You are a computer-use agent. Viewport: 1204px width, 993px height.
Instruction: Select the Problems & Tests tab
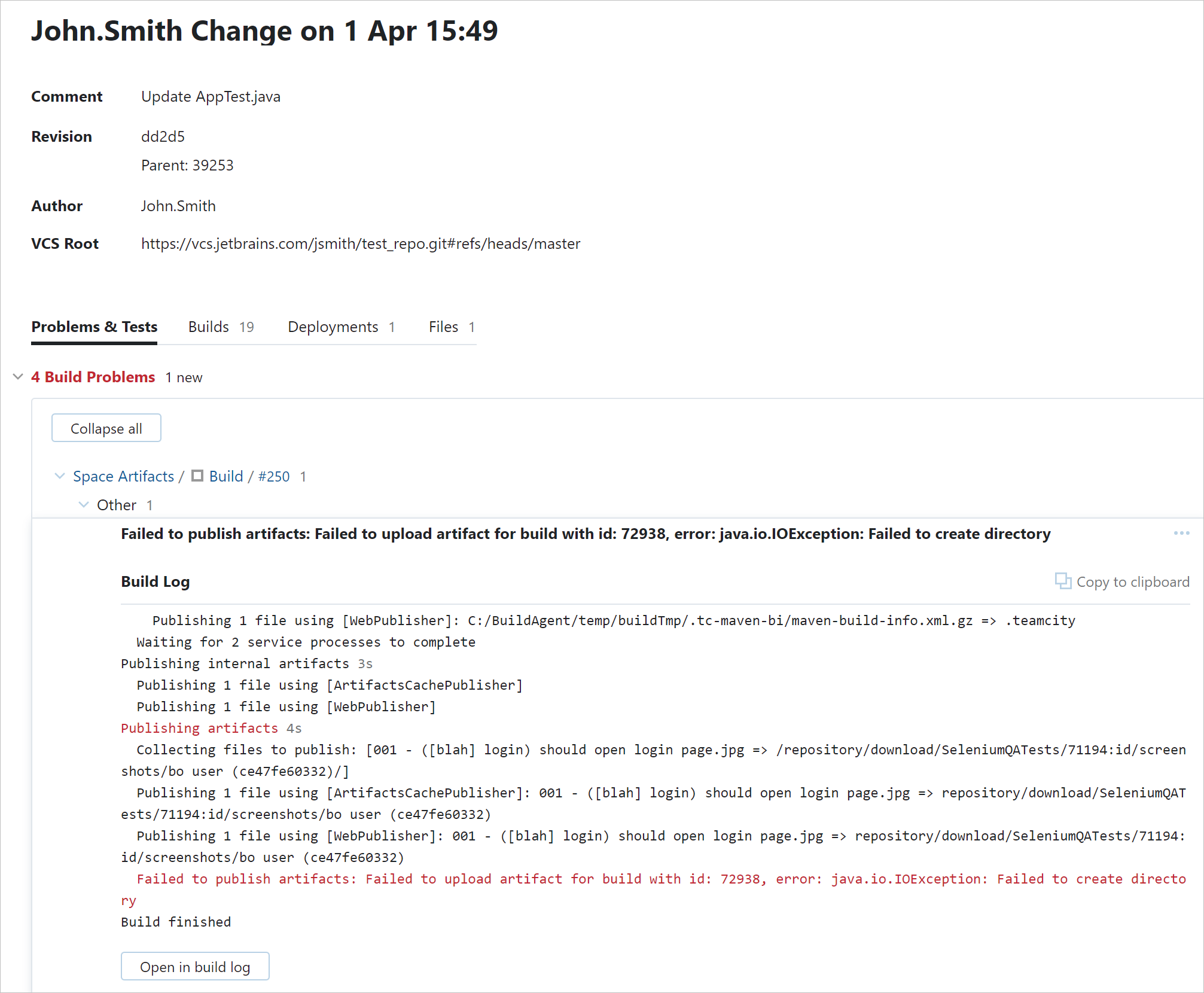[x=94, y=327]
